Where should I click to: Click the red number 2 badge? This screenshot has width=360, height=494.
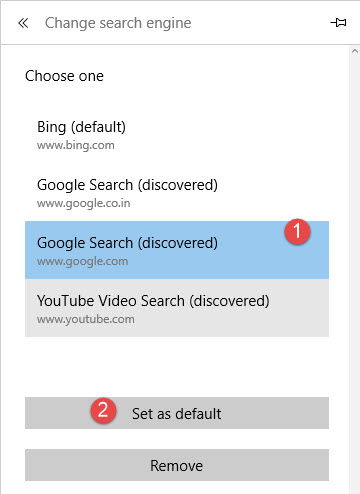tap(103, 410)
